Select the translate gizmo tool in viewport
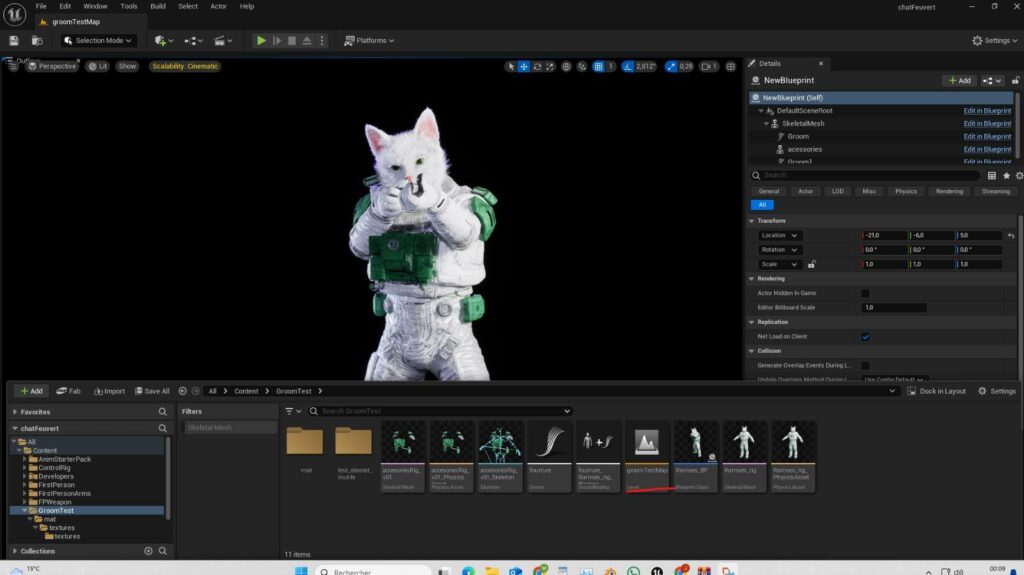 524,66
